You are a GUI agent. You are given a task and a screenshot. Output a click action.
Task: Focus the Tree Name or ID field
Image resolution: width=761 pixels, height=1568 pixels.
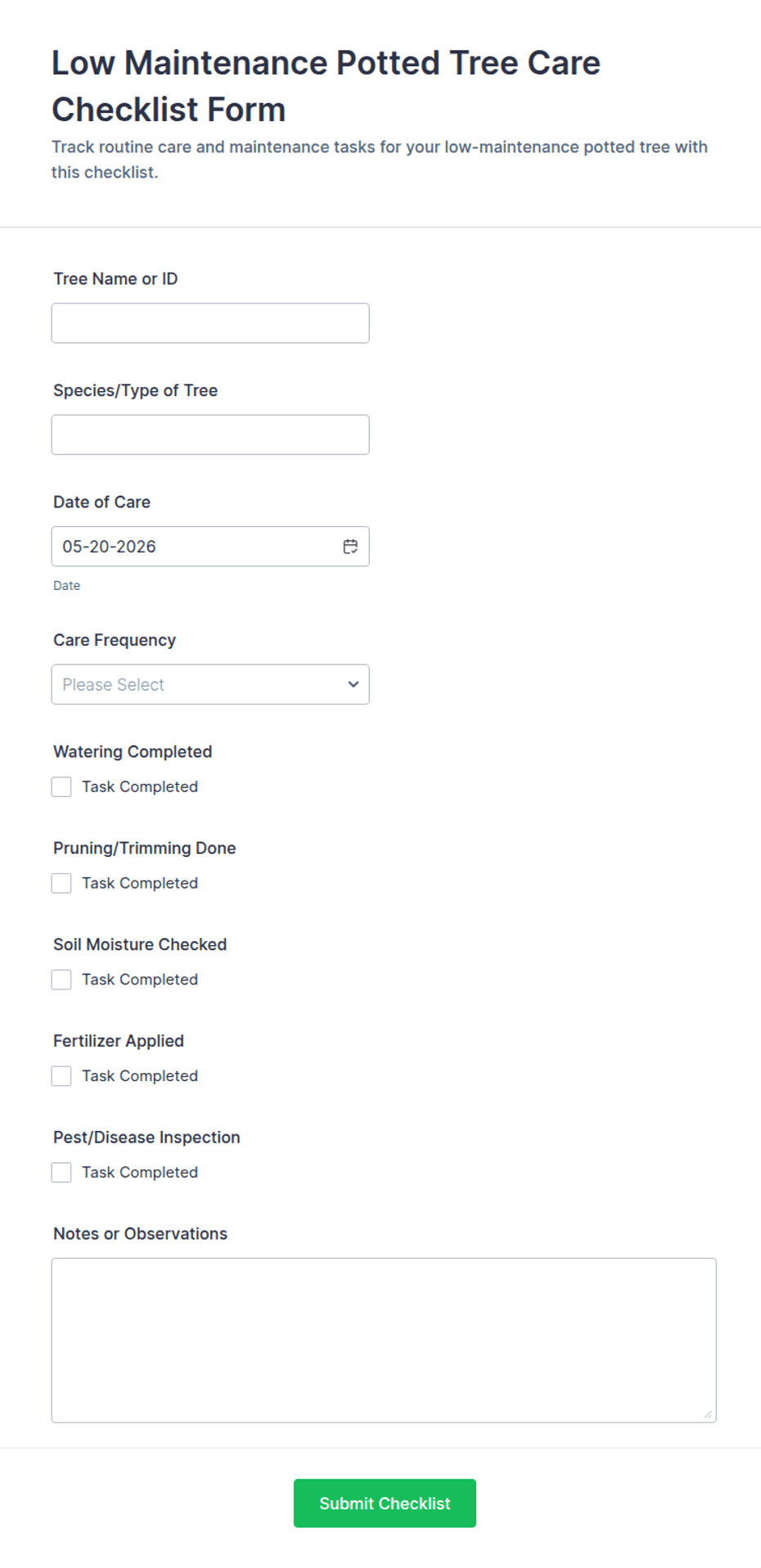tap(210, 323)
